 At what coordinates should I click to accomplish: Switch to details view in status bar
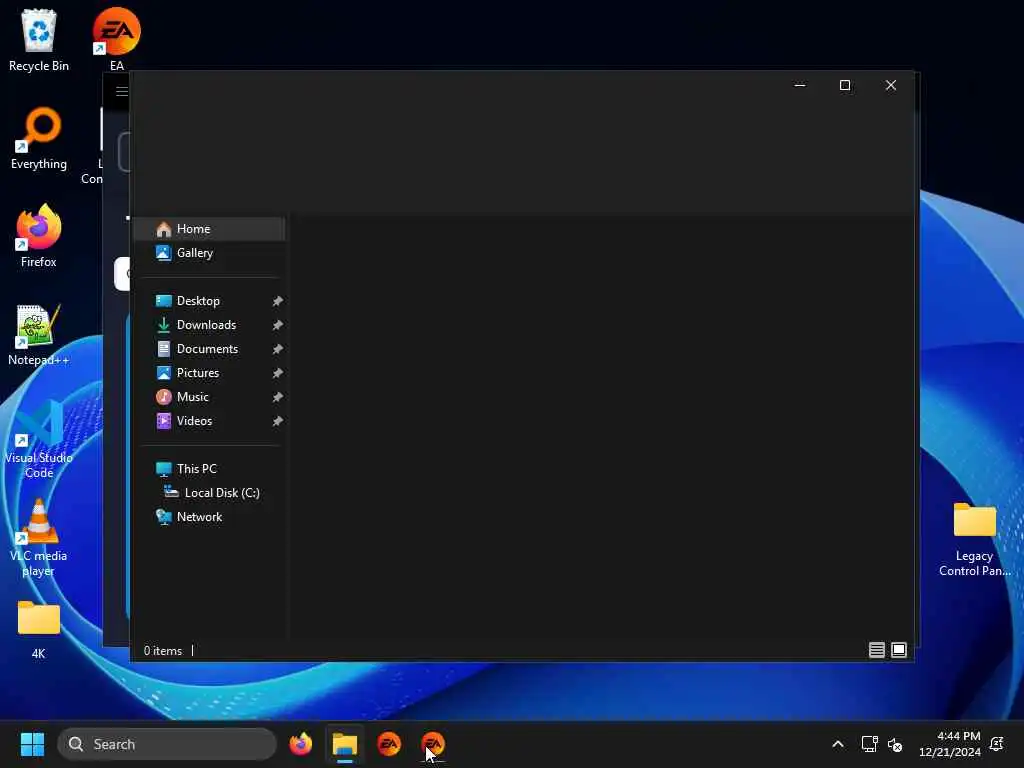[x=877, y=650]
